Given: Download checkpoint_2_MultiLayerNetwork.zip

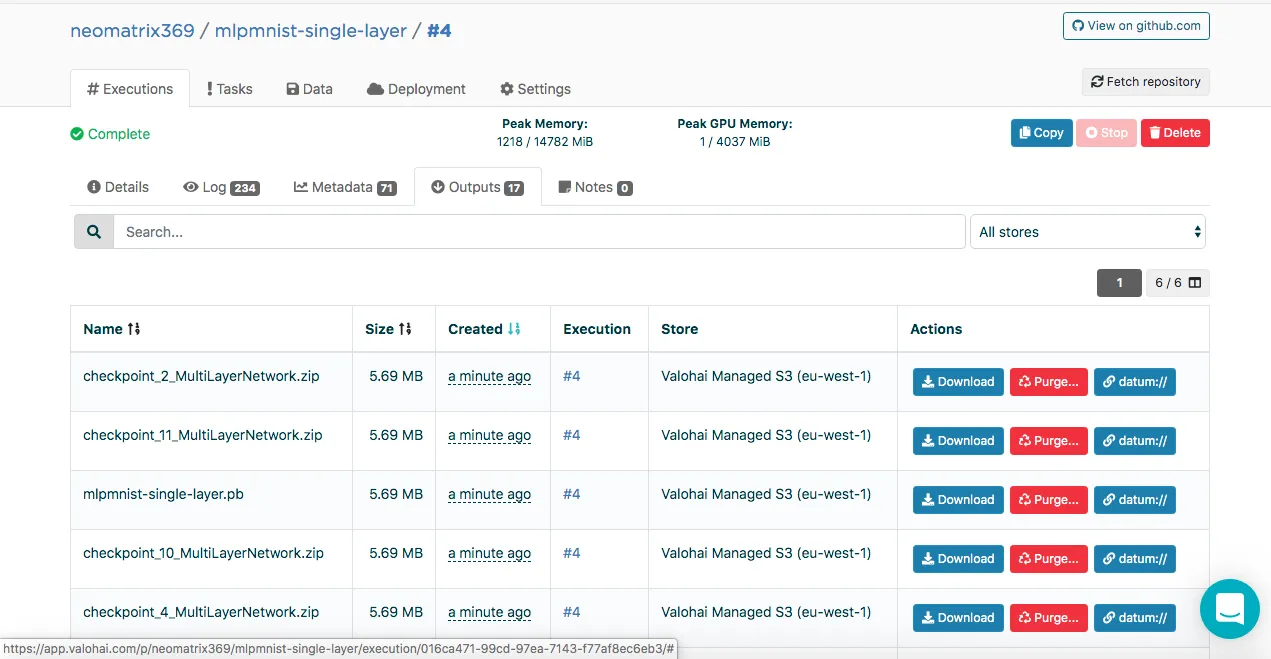Looking at the screenshot, I should 958,382.
